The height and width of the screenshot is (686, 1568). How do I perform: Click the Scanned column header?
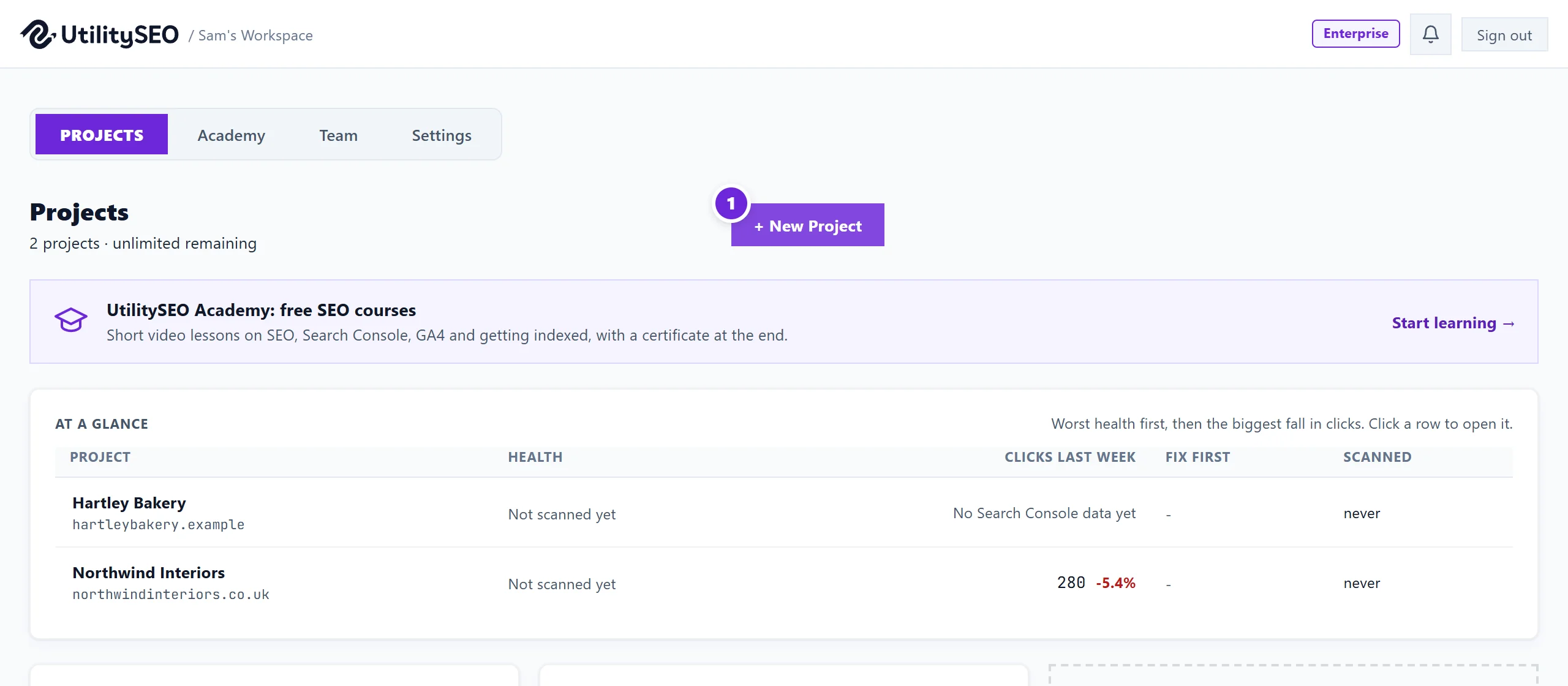click(1377, 457)
